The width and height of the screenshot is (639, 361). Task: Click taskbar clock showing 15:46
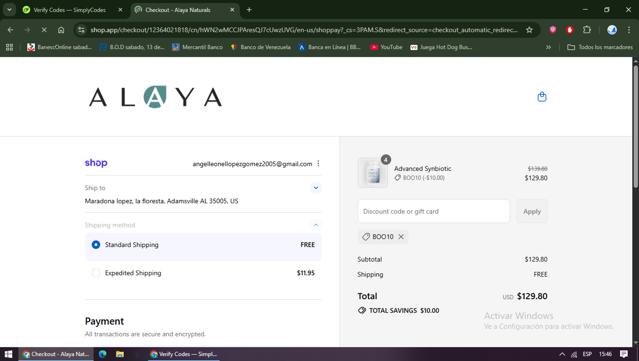coord(606,354)
